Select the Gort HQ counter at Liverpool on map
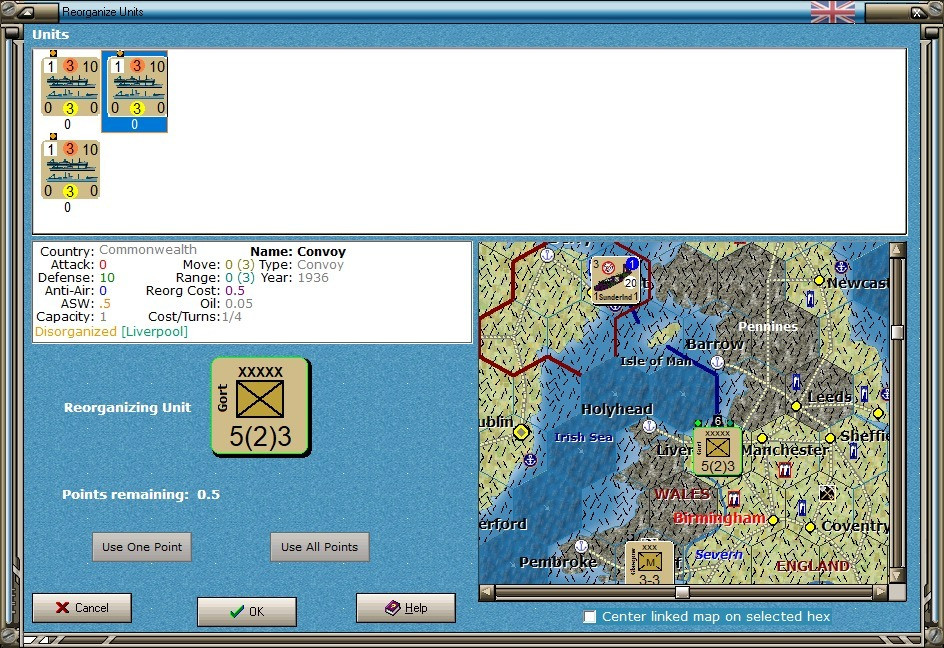This screenshot has width=944, height=648. 718,451
